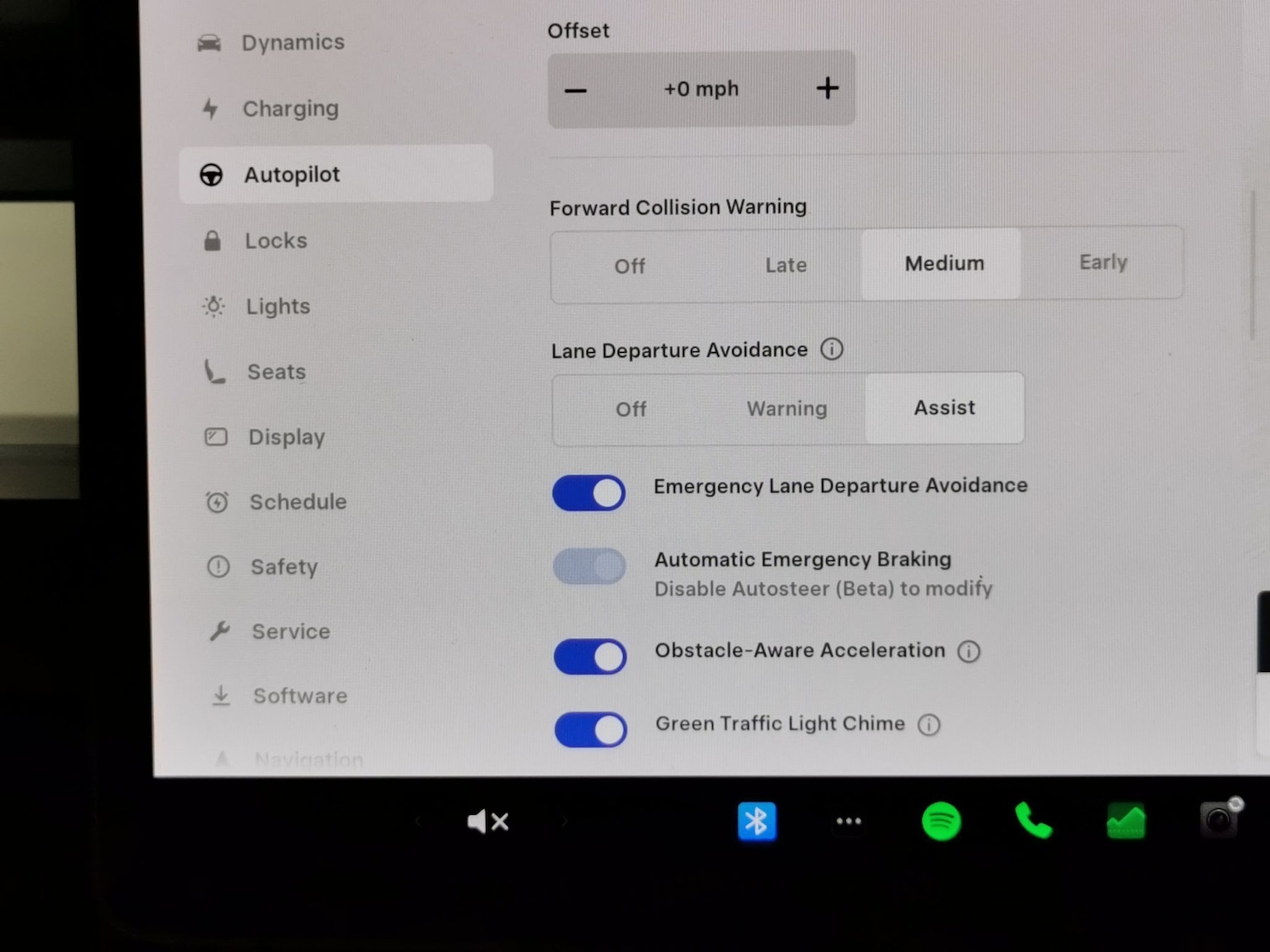Increase speed offset with plus button
Viewport: 1270px width, 952px height.
(x=827, y=88)
